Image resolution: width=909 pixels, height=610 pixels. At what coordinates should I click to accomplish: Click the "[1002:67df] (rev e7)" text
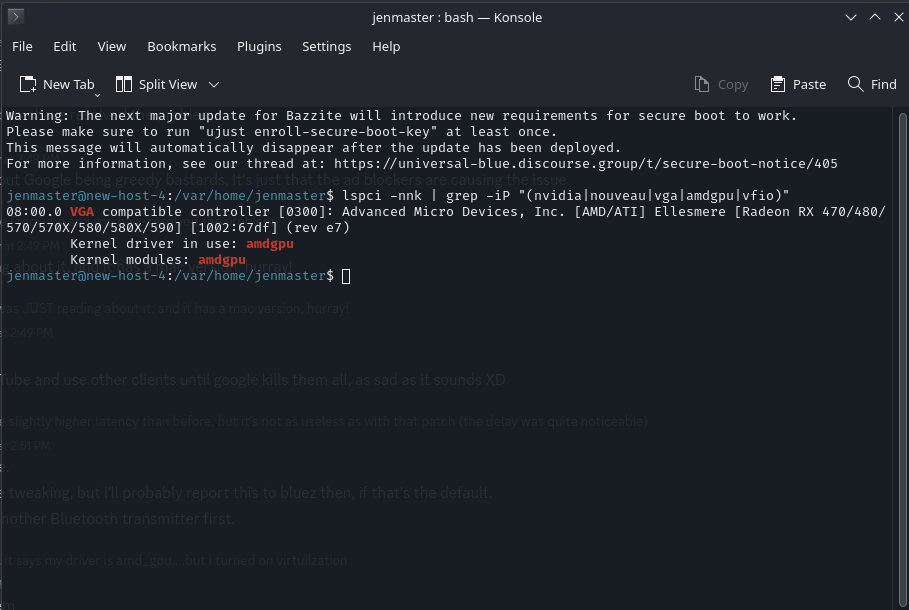click(270, 227)
